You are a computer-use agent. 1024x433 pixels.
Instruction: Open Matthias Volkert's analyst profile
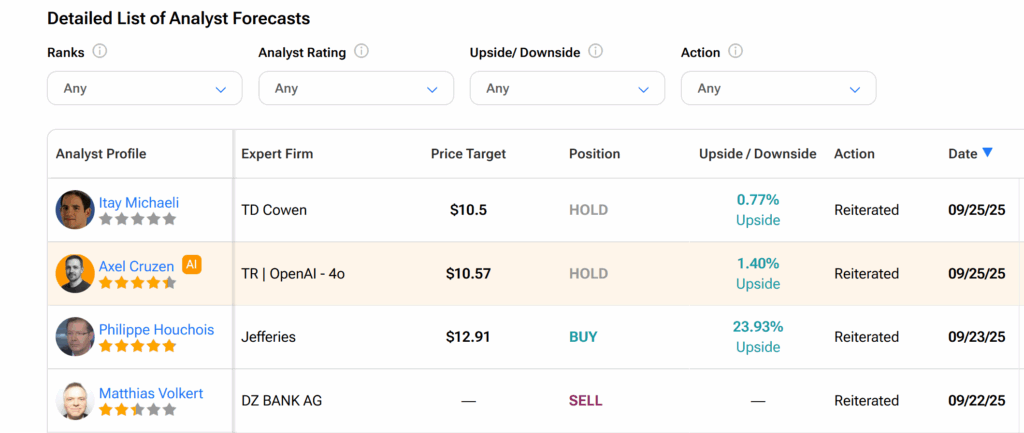[x=151, y=393]
